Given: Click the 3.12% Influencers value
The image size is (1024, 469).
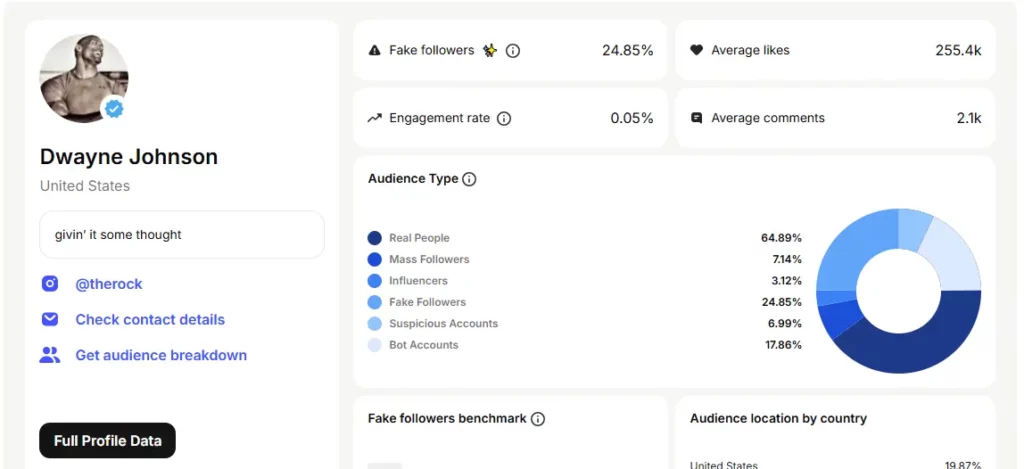Looking at the screenshot, I should click(x=786, y=281).
